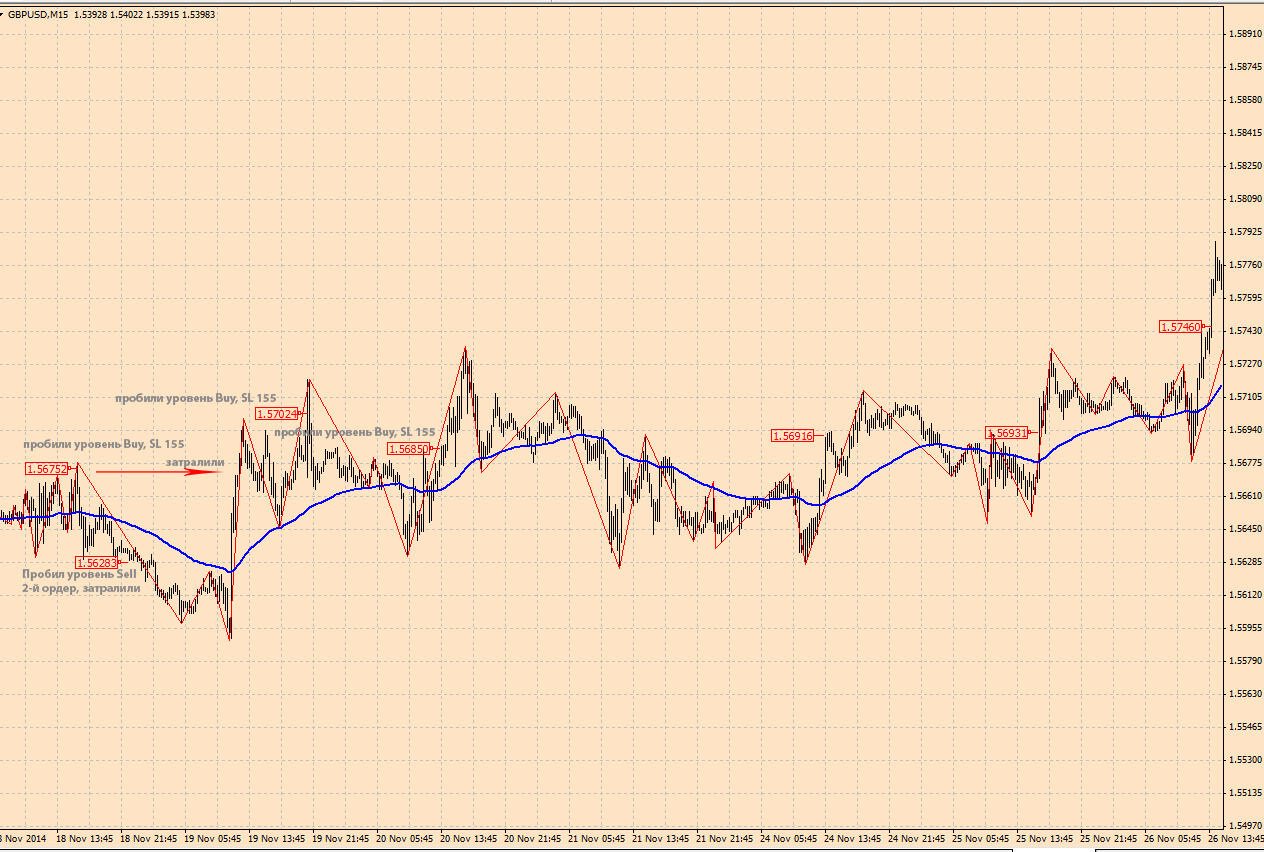1264x852 pixels.
Task: Click the '25 Nov 13:45' time label
Action: click(x=1045, y=838)
